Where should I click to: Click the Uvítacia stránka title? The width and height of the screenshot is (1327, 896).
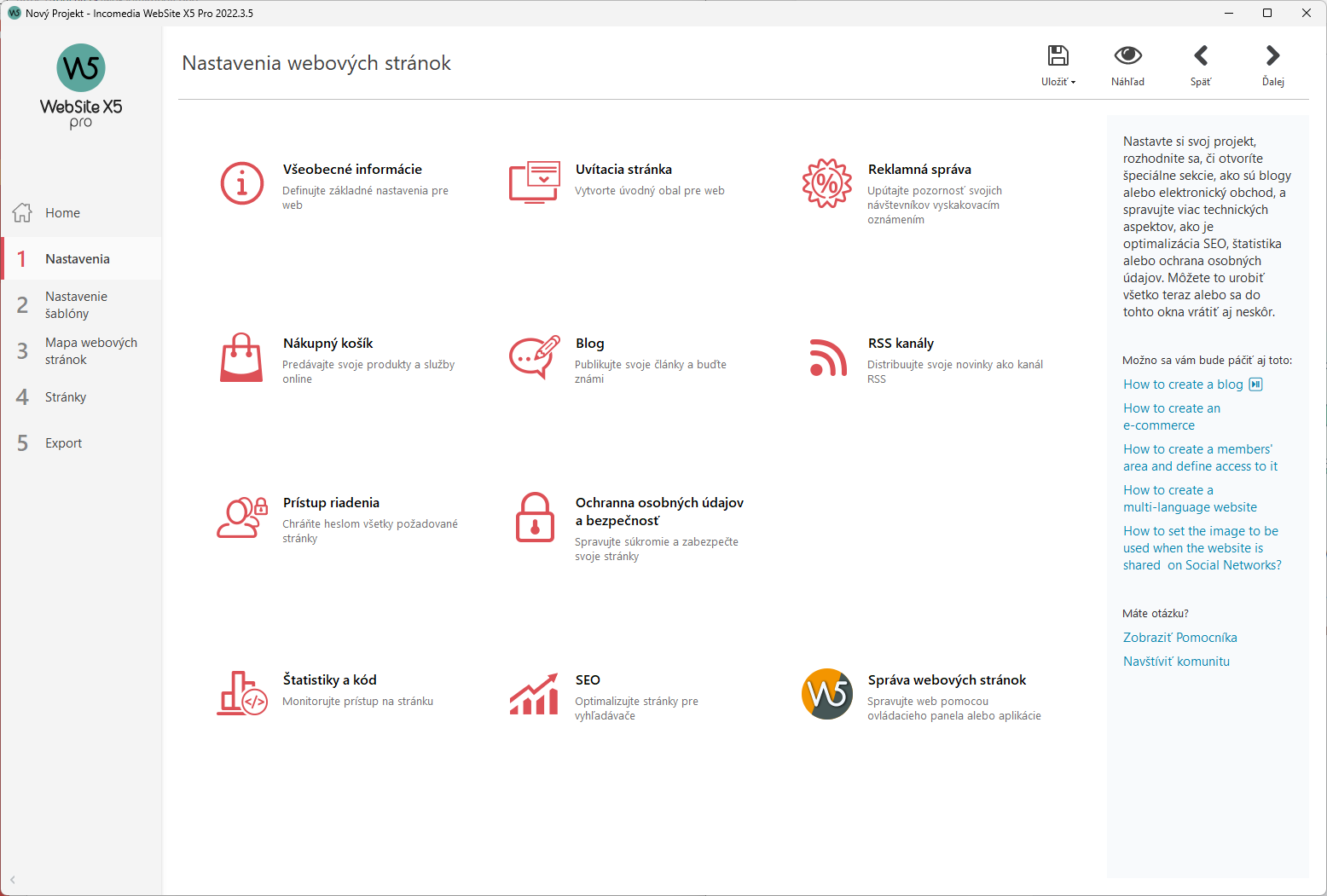pos(623,170)
